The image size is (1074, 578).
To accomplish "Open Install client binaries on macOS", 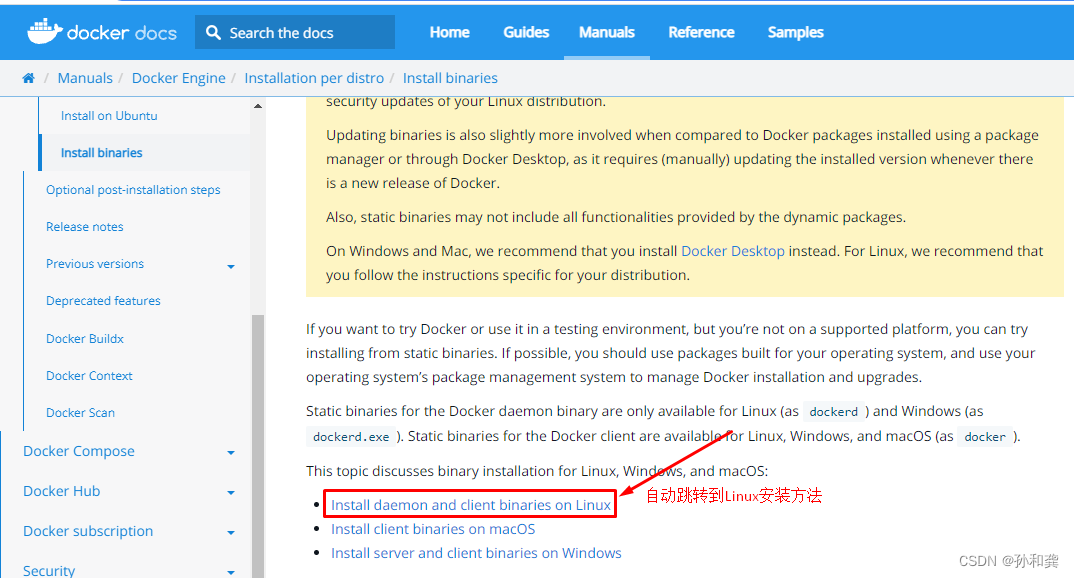I will (433, 529).
